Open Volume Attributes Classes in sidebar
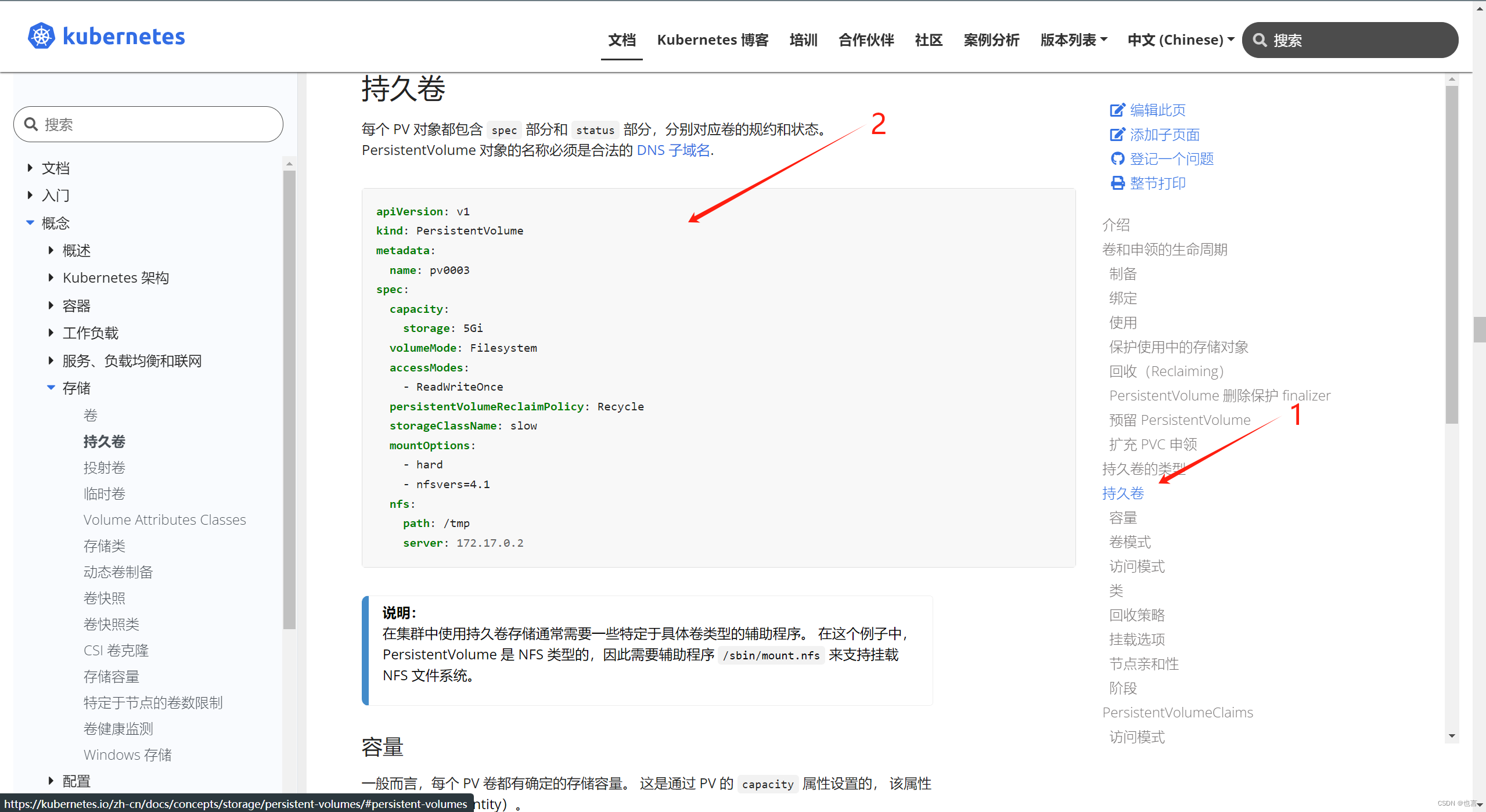 tap(165, 519)
